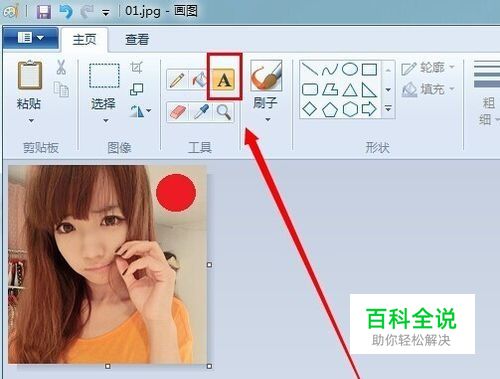Choose the Right triangle shape
500x379 pixels.
pos(369,90)
